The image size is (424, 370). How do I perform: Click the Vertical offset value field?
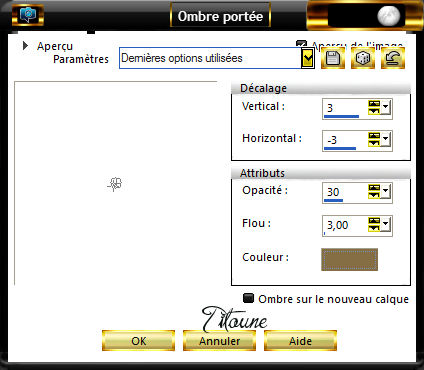tap(344, 108)
